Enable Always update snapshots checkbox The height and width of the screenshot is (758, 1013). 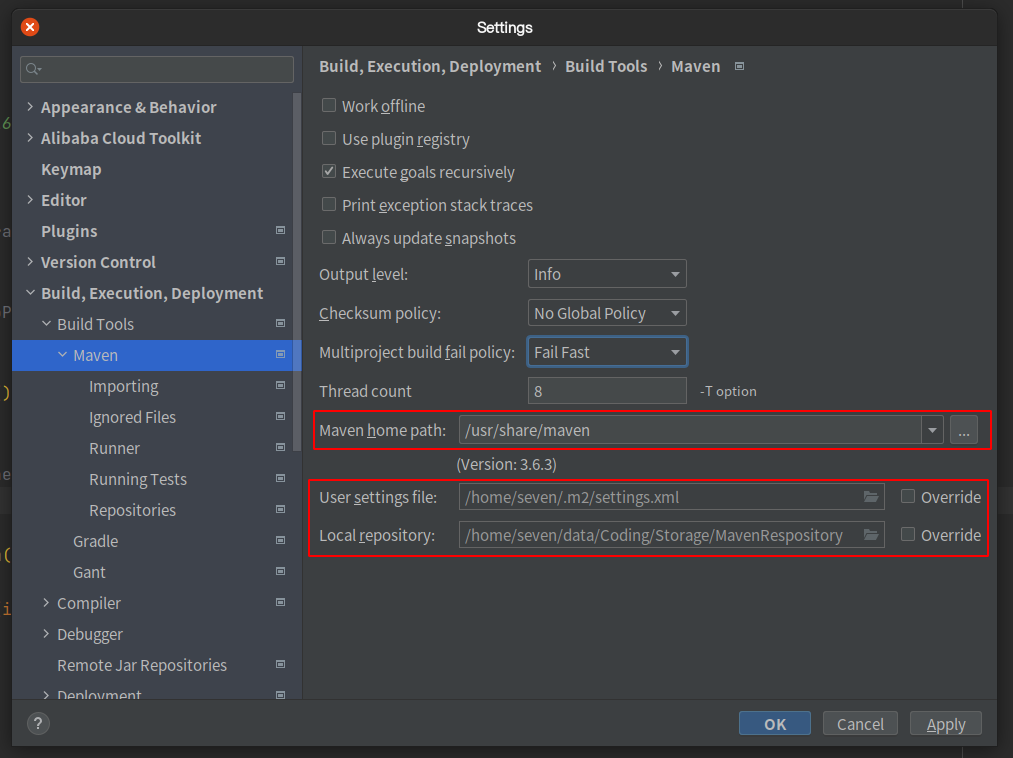[x=329, y=237]
